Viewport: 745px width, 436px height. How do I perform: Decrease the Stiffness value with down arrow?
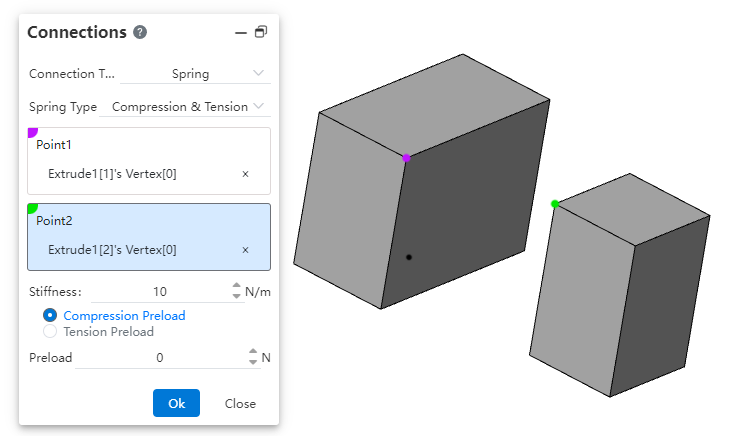pyautogui.click(x=237, y=297)
